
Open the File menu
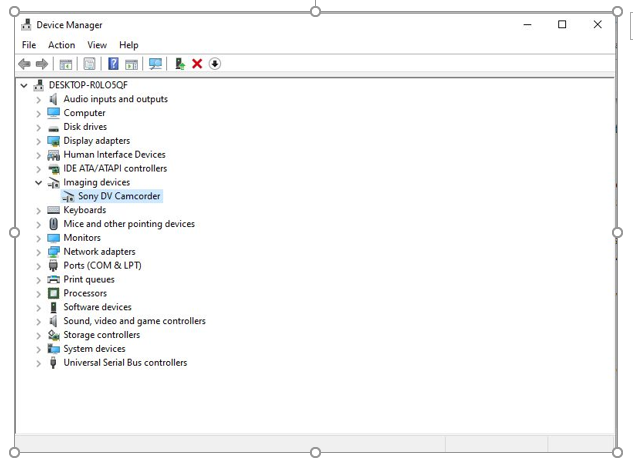tap(29, 45)
